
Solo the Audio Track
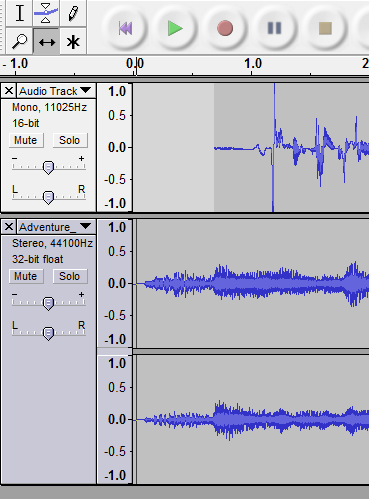(70, 140)
